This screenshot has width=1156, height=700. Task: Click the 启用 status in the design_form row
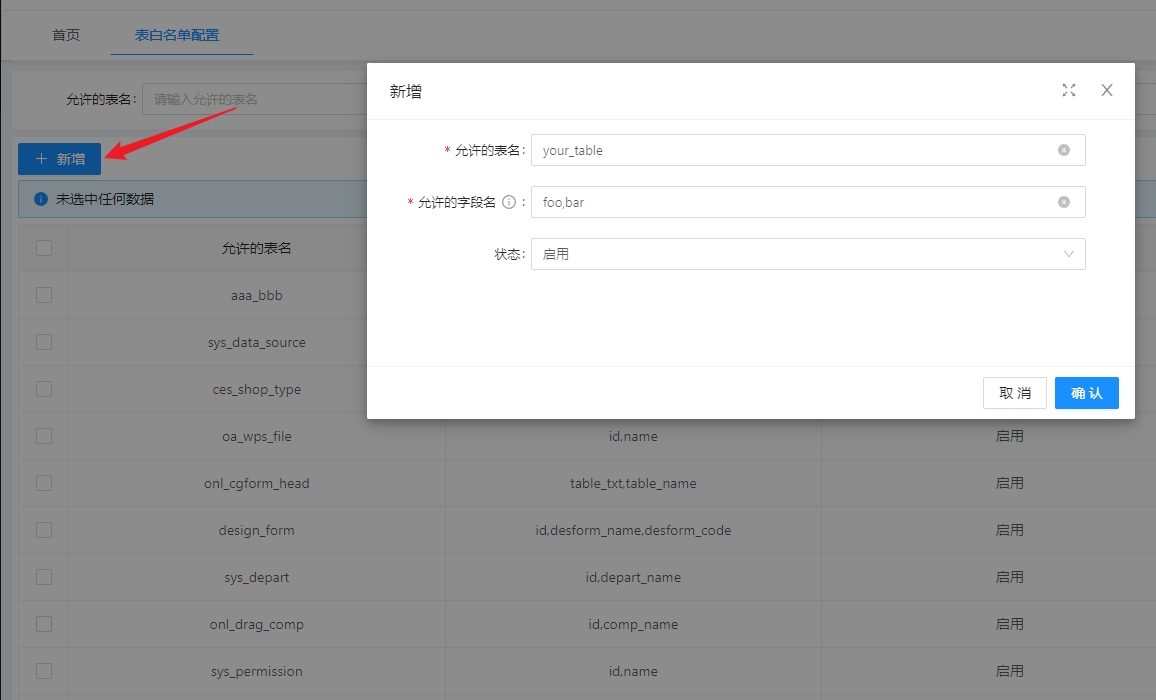click(1009, 530)
